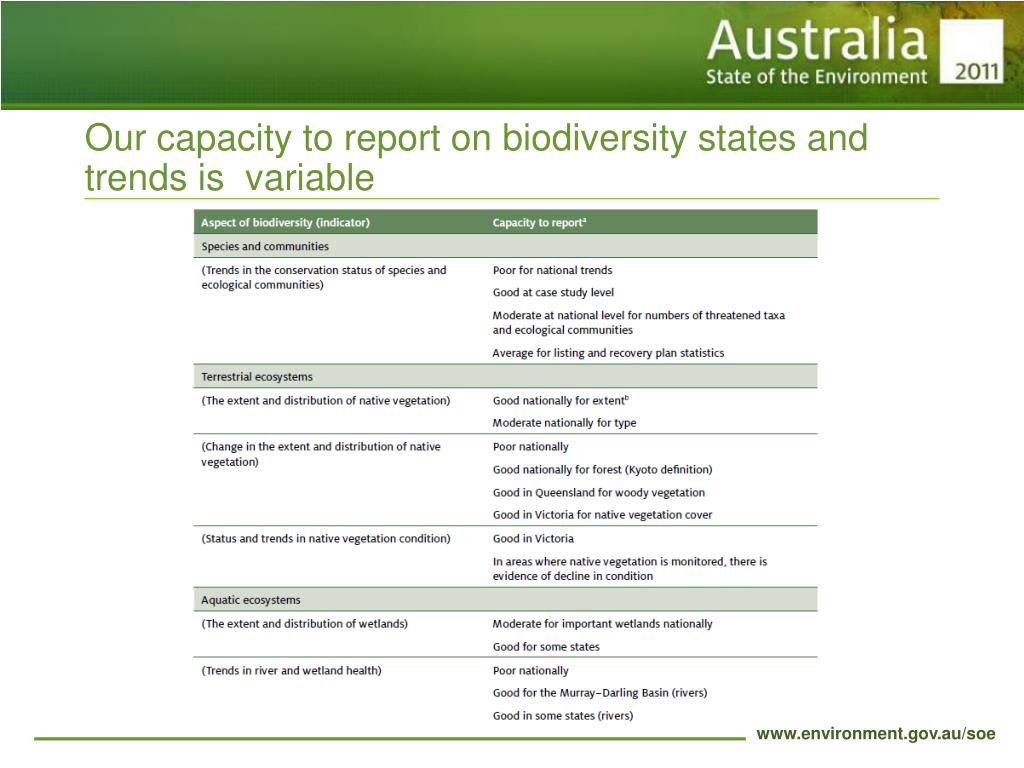Click '(The extent and distribution of wetlands)'

pyautogui.click(x=304, y=624)
